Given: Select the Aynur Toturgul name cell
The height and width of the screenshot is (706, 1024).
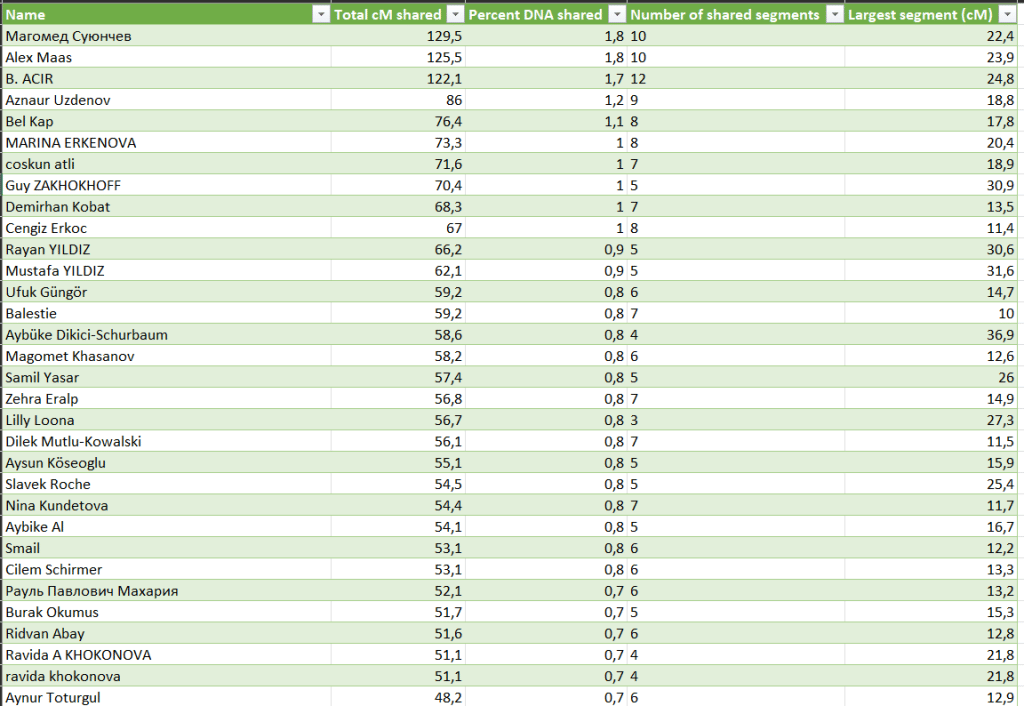Looking at the screenshot, I should click(x=52, y=697).
